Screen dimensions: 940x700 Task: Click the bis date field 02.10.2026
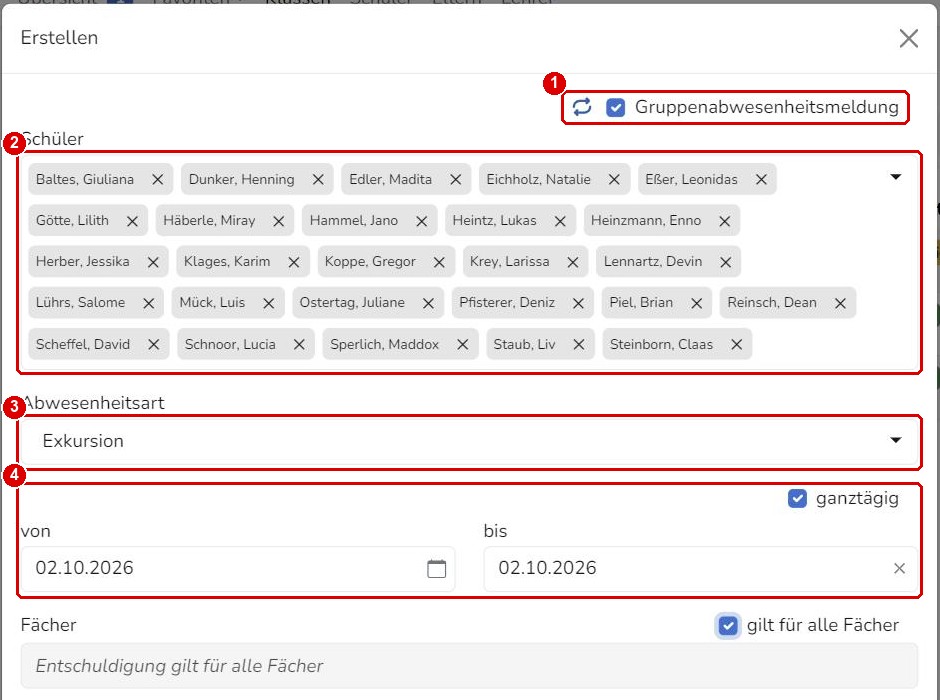700,568
